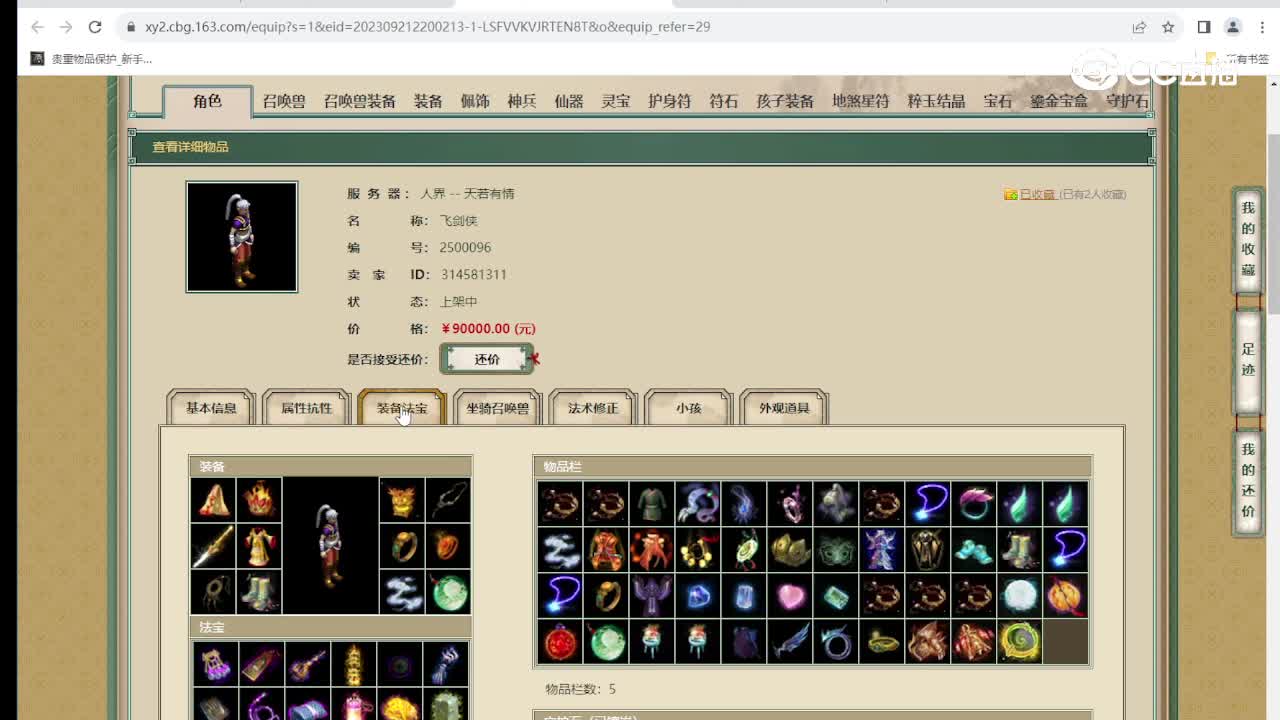Open the 召唤兽装备 category
Screen dimensions: 1280x720
click(359, 101)
